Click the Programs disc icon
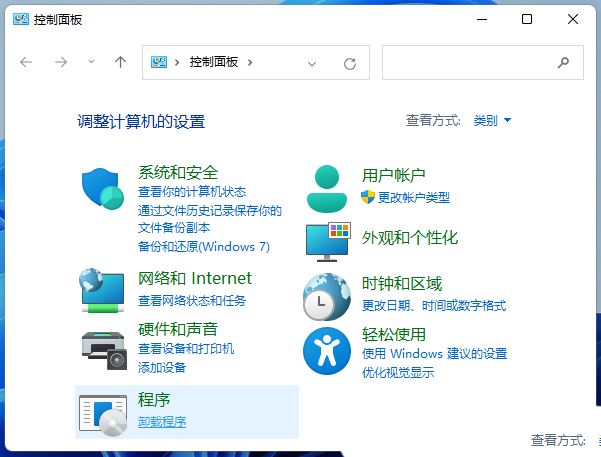 tap(103, 415)
